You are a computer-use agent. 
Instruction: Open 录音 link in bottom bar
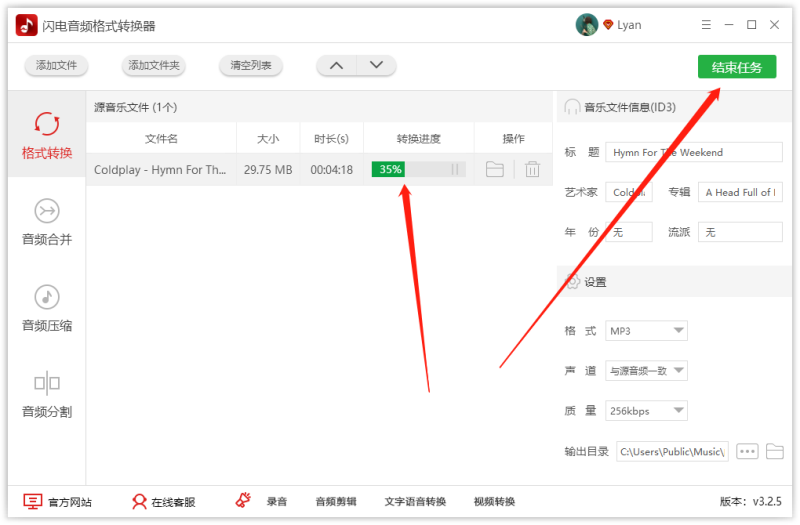(x=277, y=502)
